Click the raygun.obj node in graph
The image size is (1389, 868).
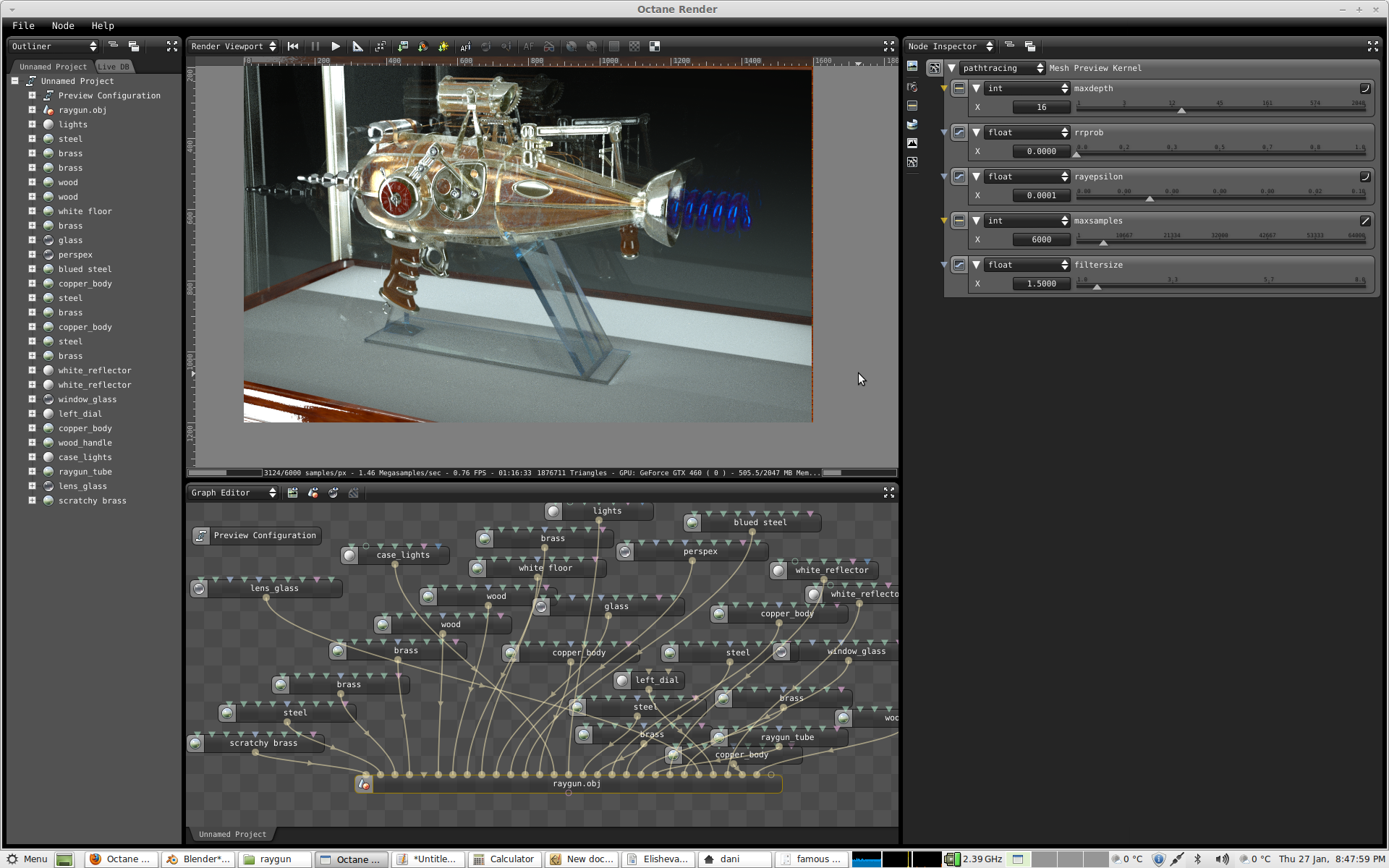click(576, 783)
